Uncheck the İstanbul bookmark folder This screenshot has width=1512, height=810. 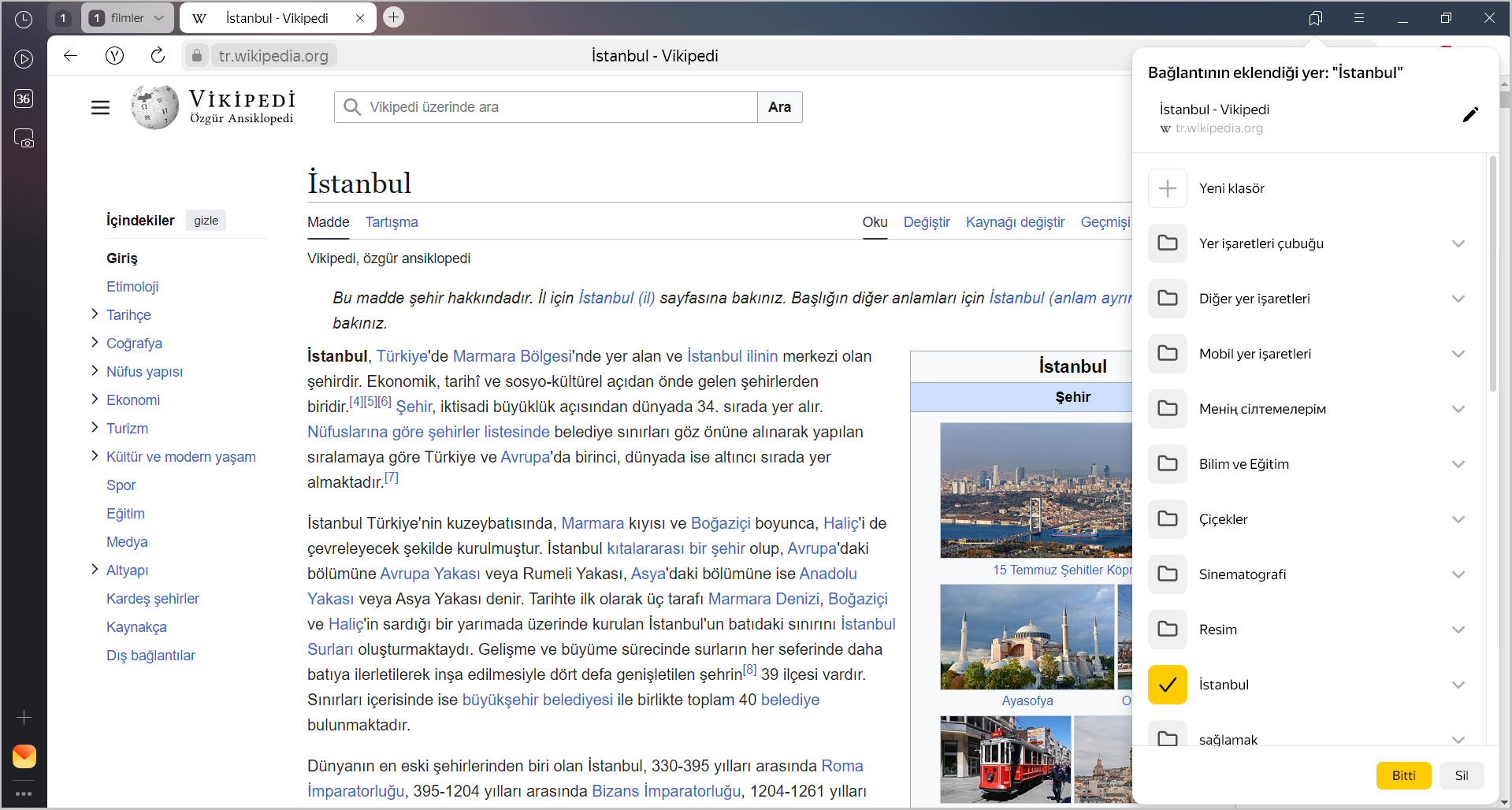(1167, 685)
